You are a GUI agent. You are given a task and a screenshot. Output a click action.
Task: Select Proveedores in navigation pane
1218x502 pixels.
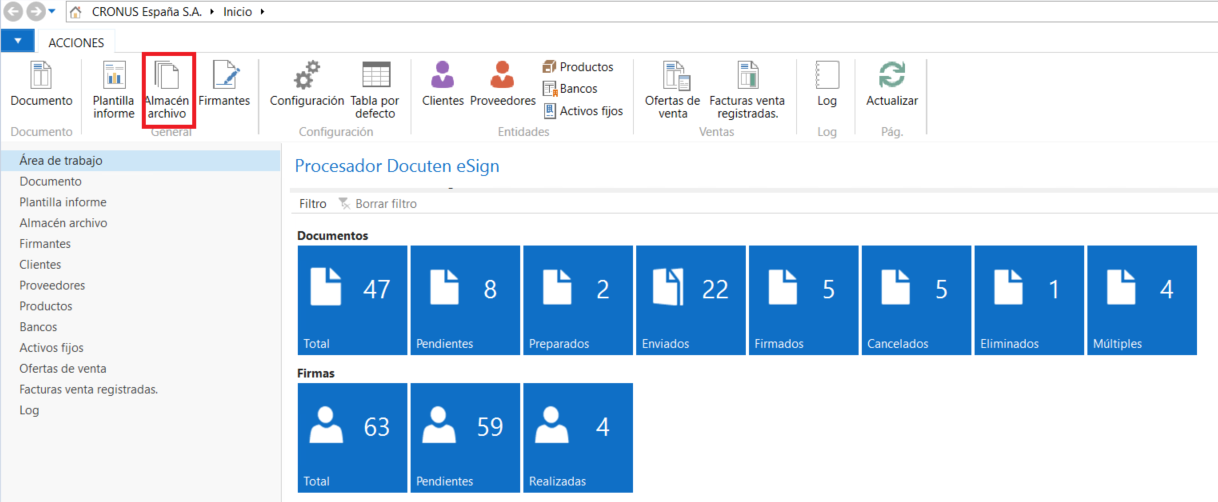[x=140, y=286]
